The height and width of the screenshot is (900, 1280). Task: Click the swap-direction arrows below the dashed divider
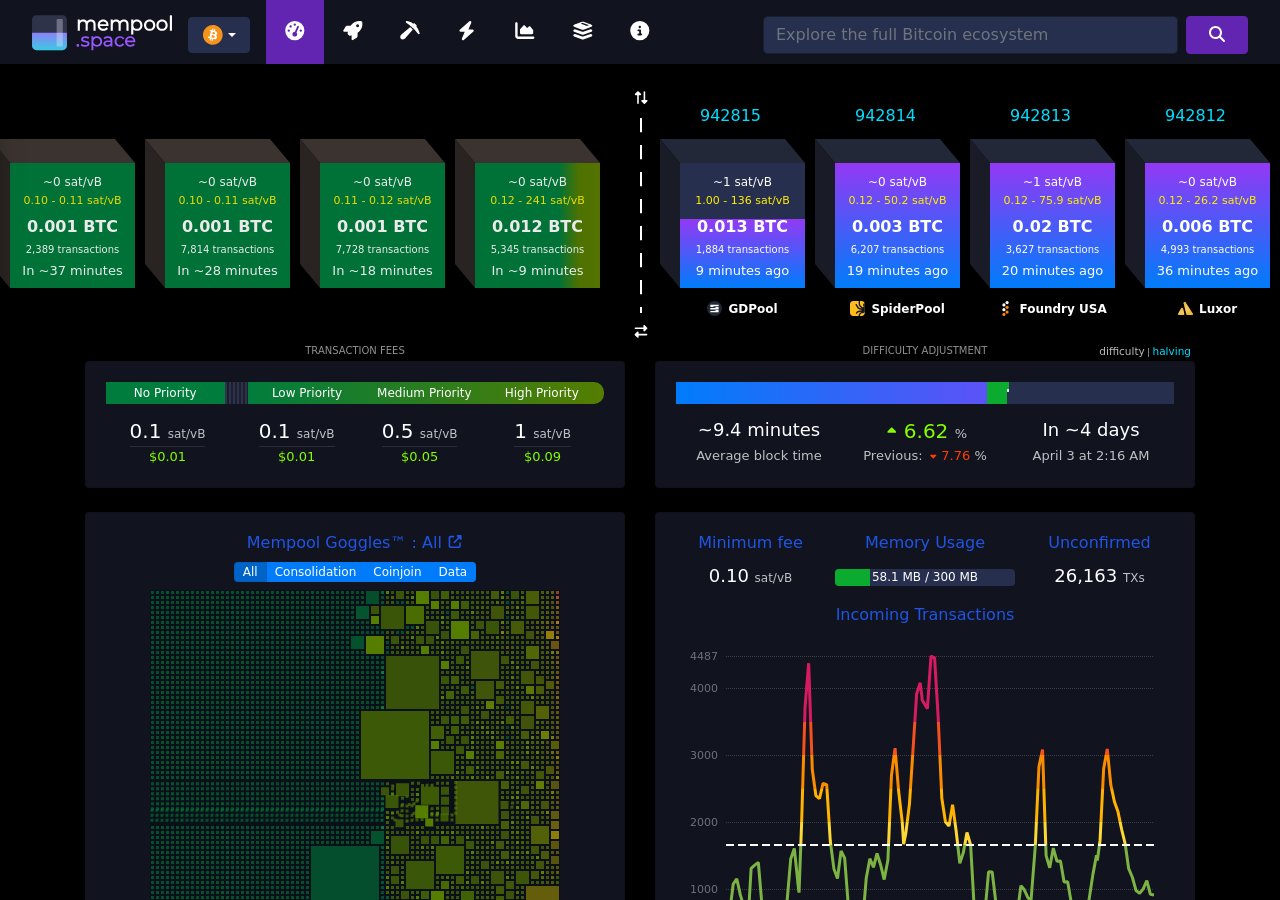pos(641,331)
